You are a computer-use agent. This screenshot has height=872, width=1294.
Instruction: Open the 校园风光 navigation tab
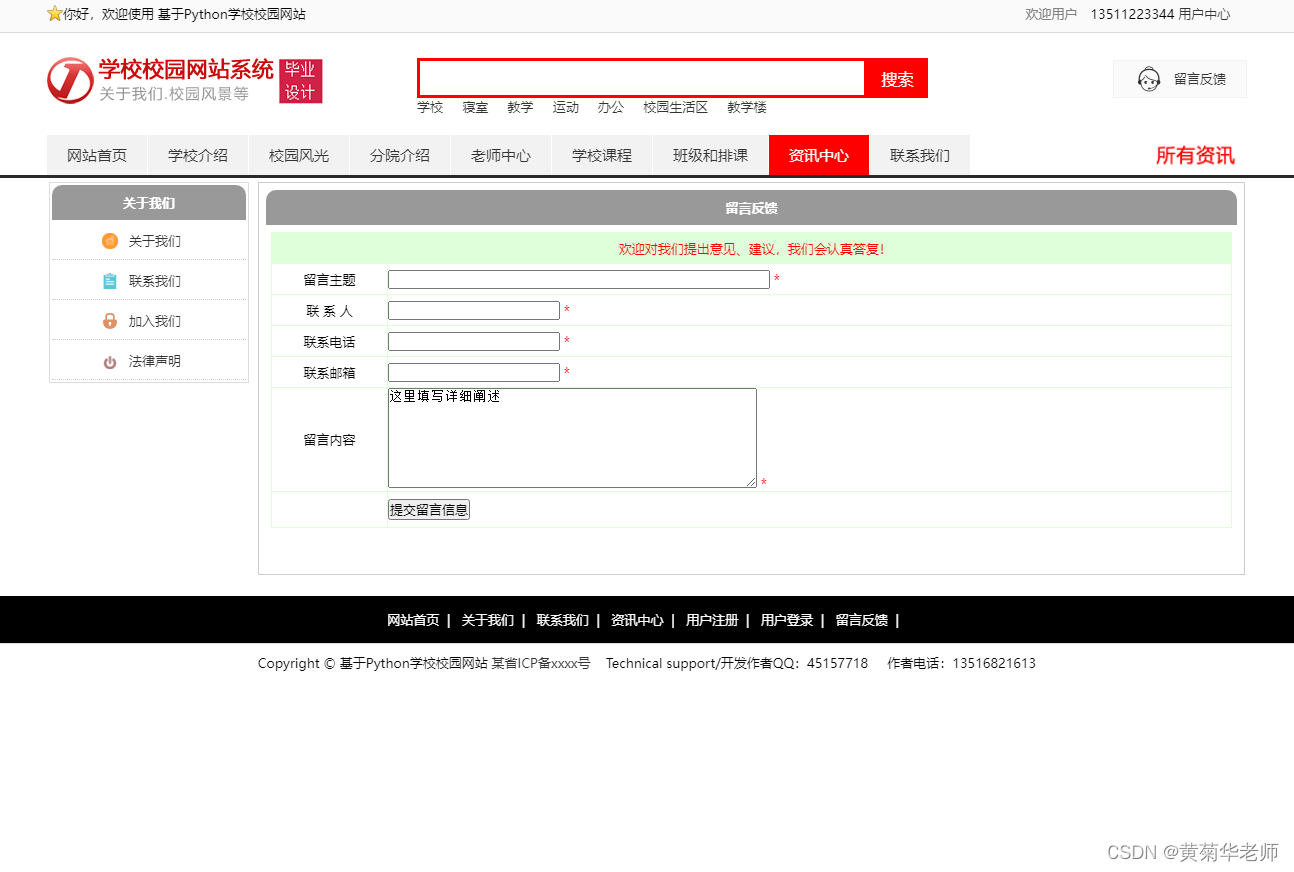[299, 155]
